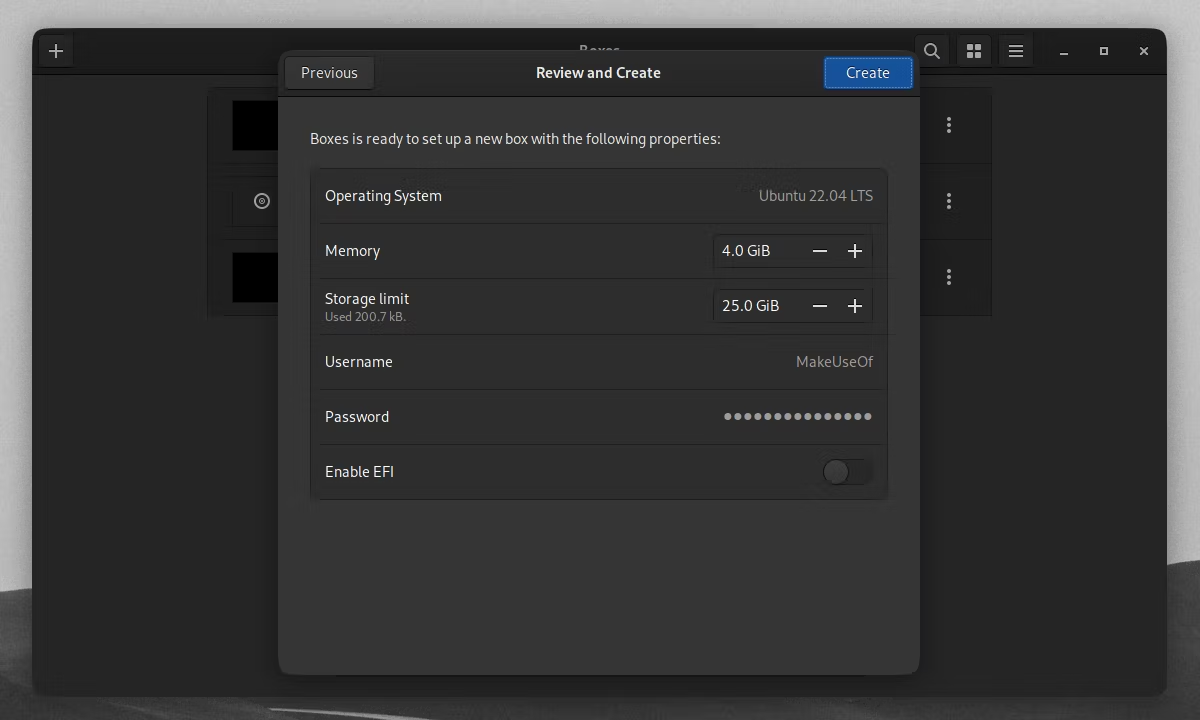1200x720 pixels.
Task: Click the plus icon to add new box
Action: coord(56,51)
